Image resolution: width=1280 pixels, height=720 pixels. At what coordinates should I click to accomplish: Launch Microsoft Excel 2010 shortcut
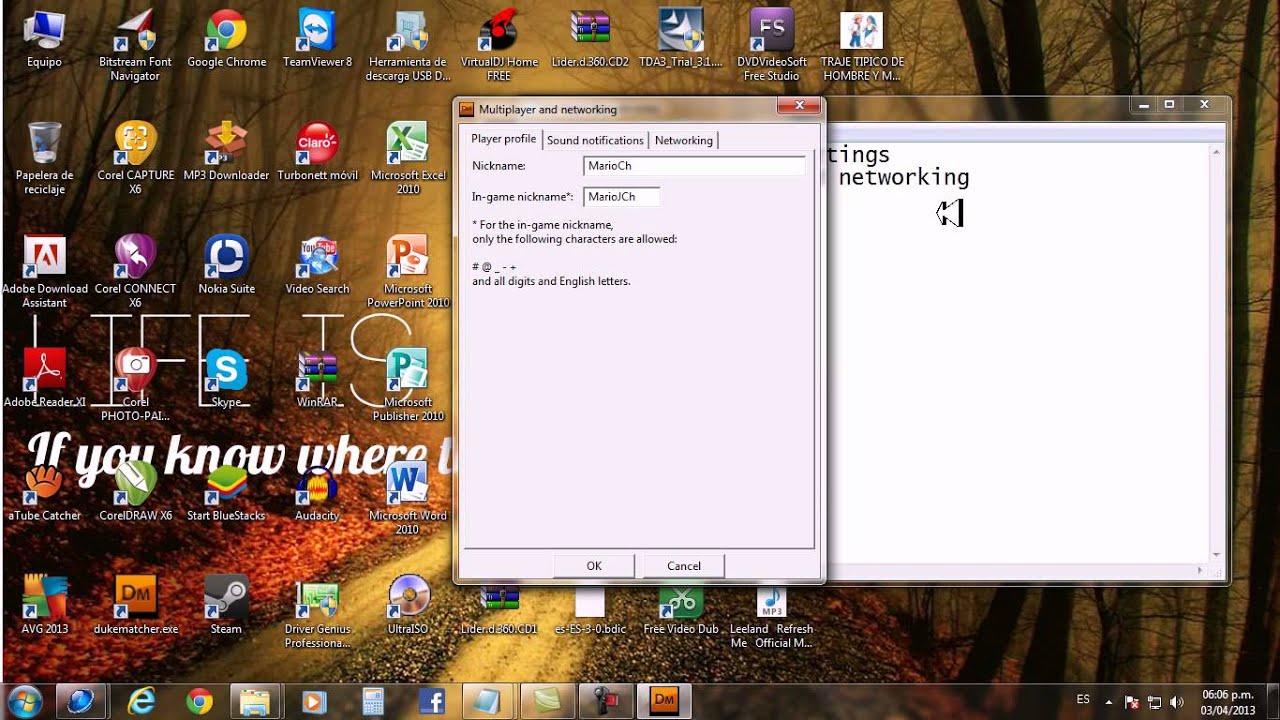[x=408, y=158]
